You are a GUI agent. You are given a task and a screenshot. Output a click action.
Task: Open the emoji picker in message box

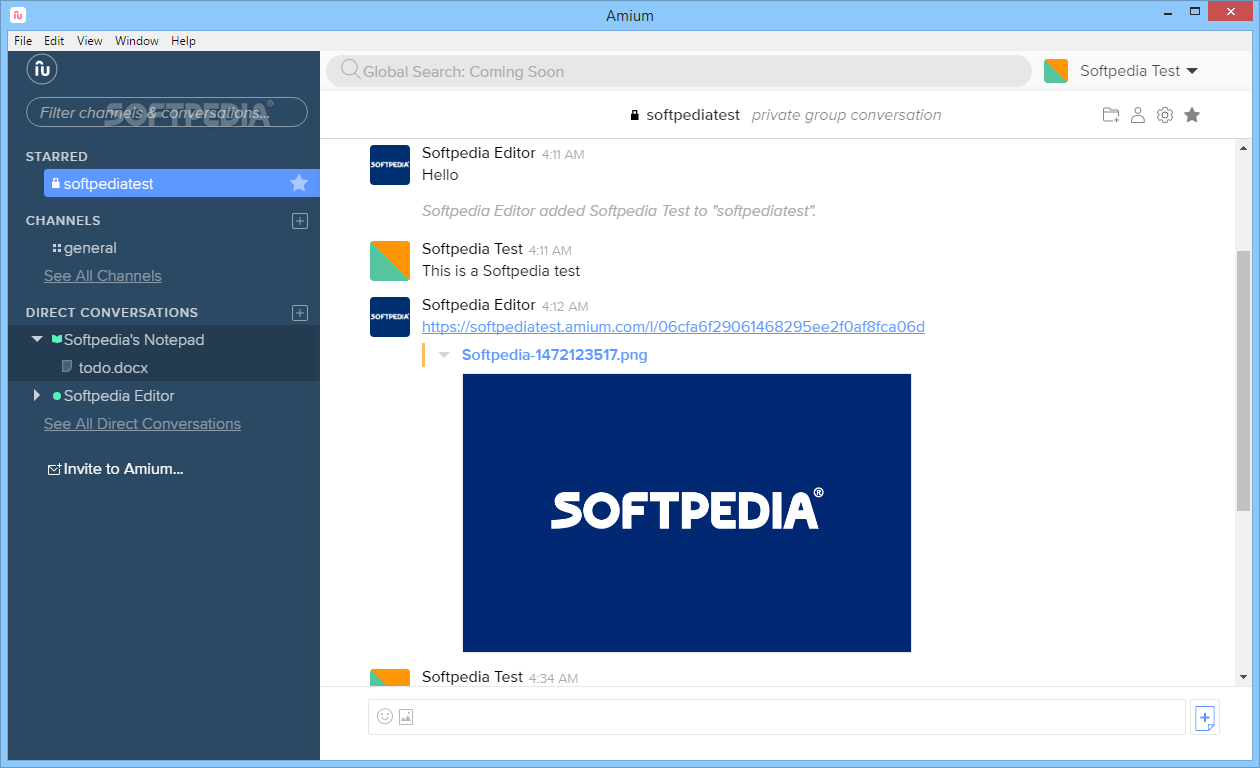point(385,716)
